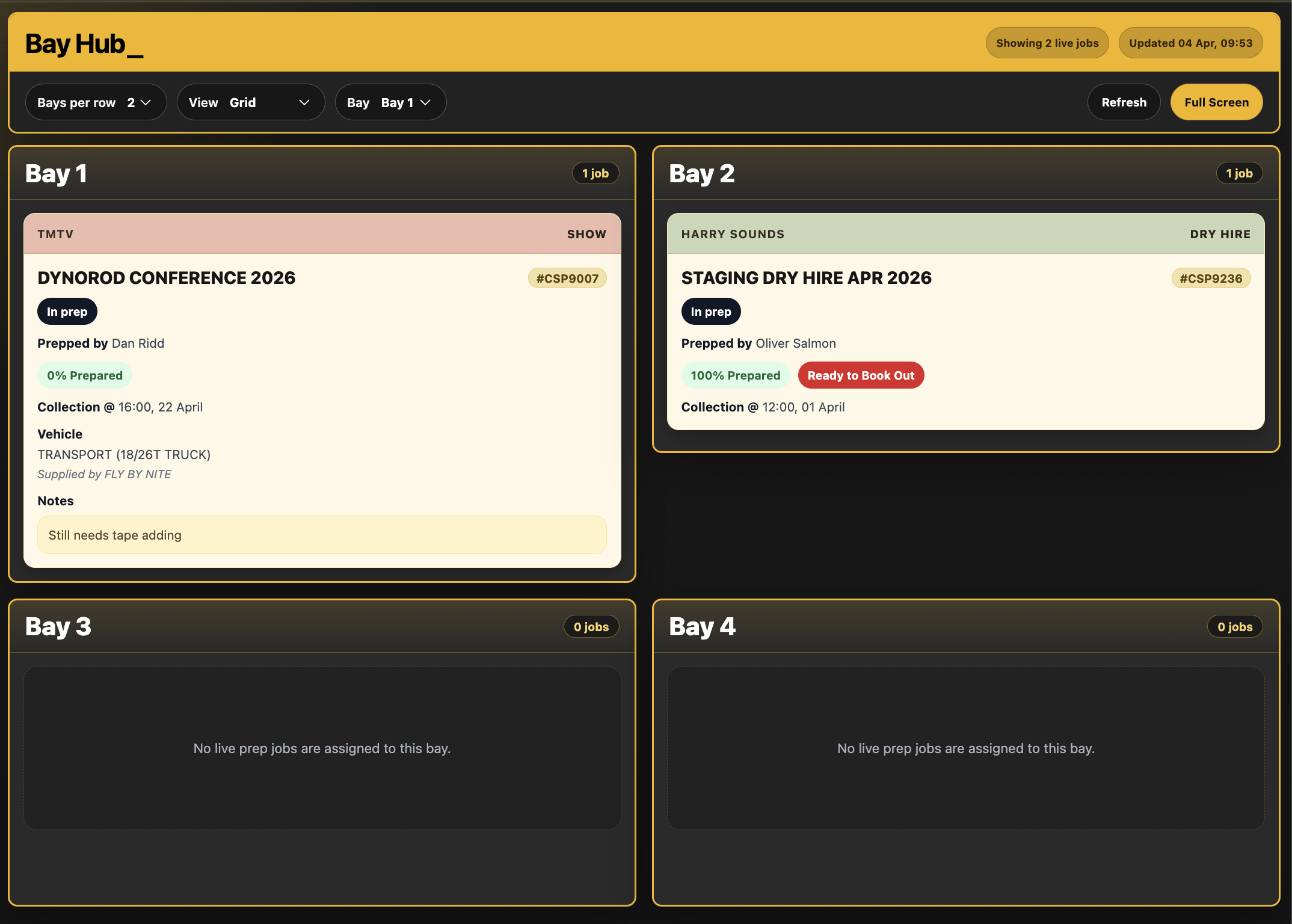Click the In prep pill on Dynorod job

point(67,311)
